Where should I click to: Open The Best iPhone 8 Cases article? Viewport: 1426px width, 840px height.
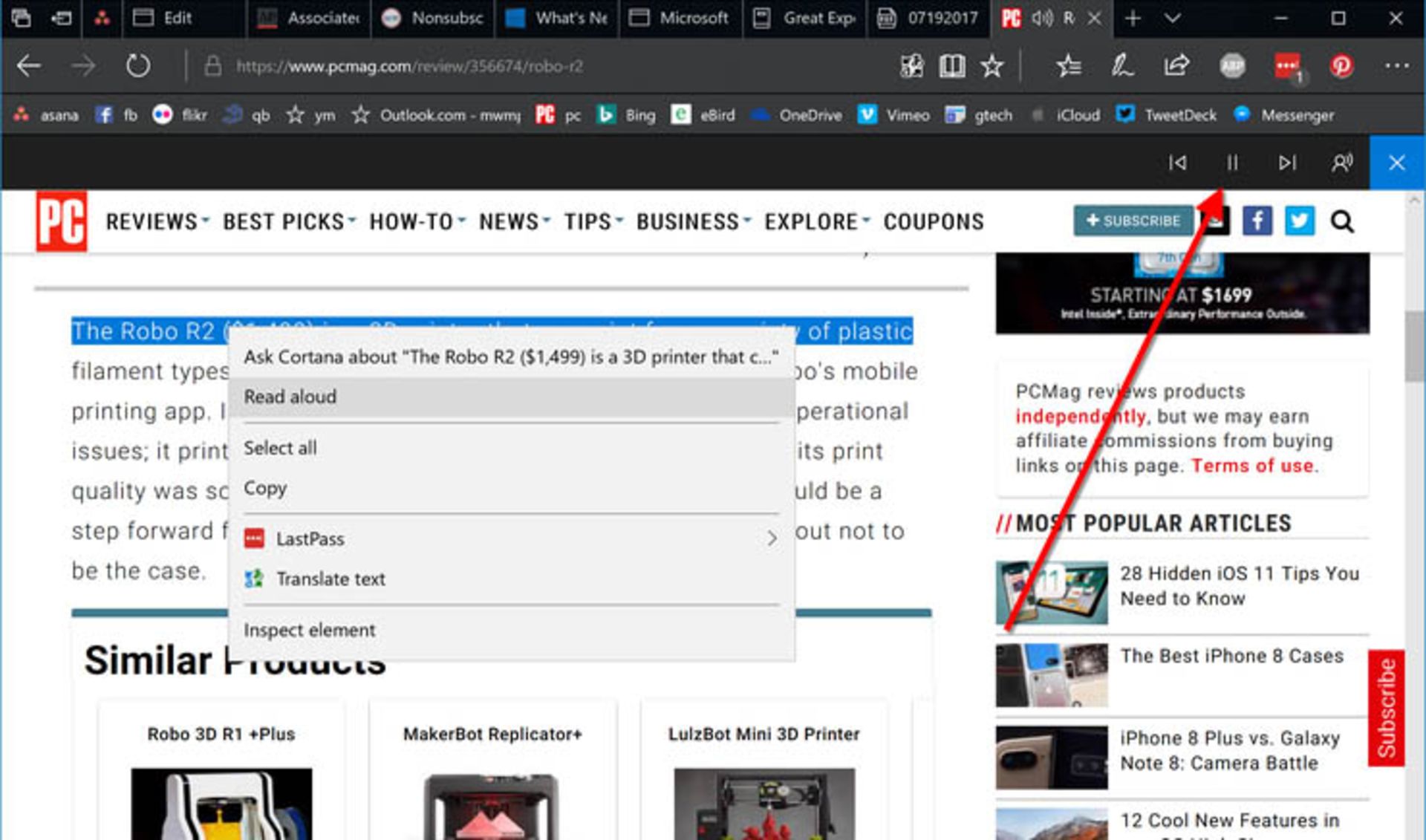tap(1231, 656)
